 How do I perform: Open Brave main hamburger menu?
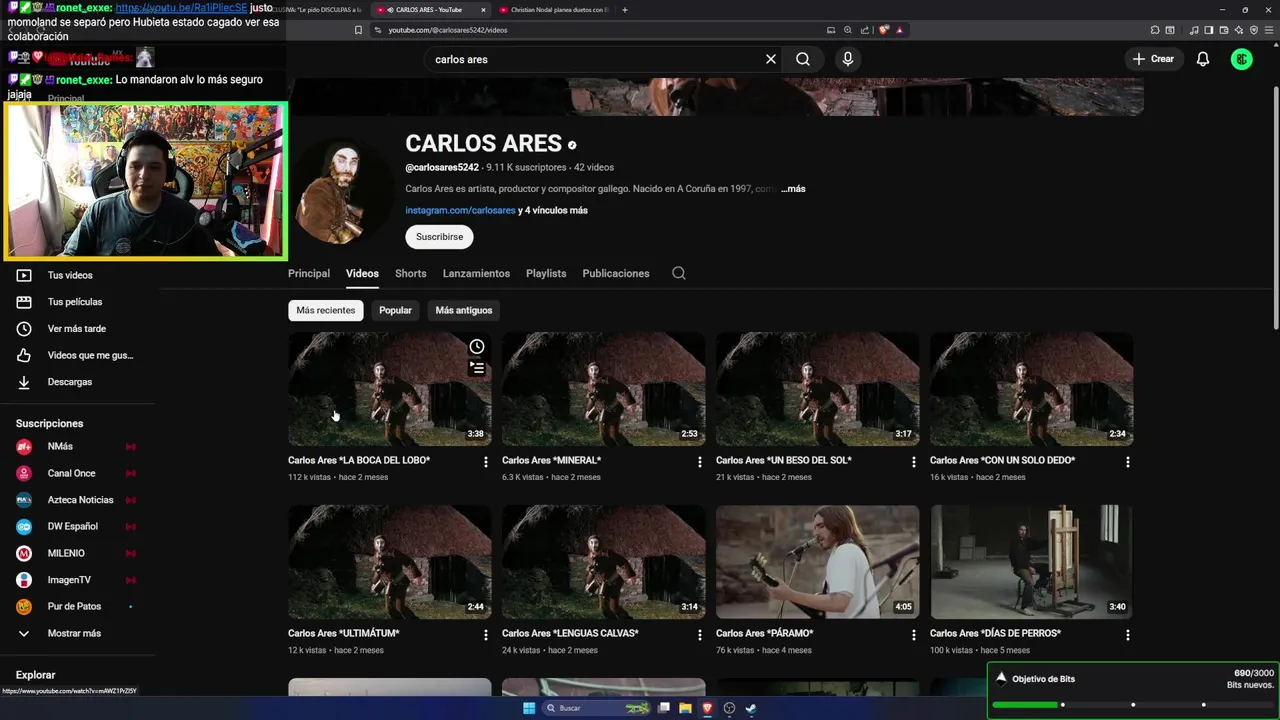[x=1269, y=30]
